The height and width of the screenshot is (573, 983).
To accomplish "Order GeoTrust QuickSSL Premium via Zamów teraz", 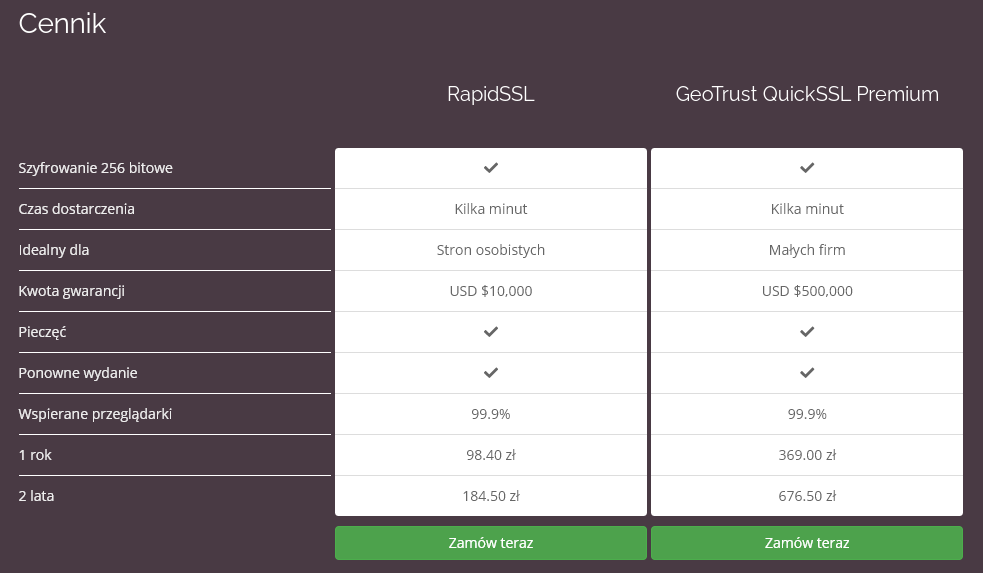I will coord(807,543).
